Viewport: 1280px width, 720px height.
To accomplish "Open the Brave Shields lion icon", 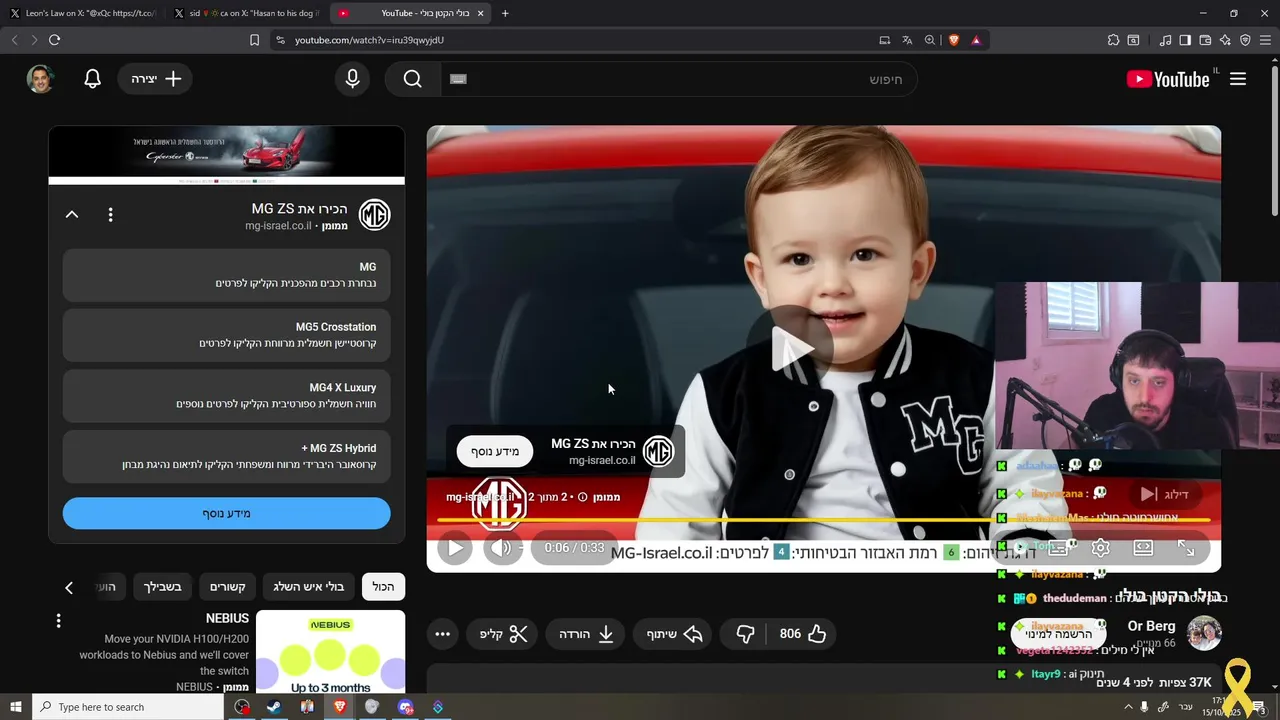I will 954,40.
